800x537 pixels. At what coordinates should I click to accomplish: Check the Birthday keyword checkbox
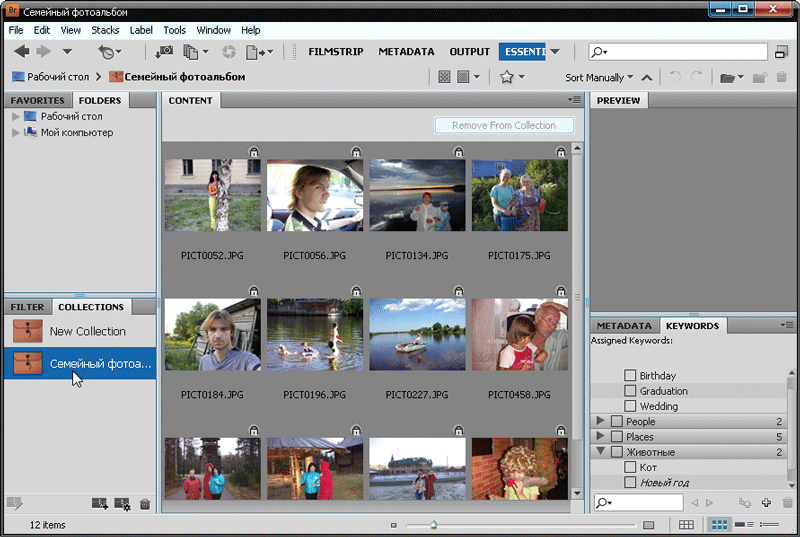pos(630,376)
